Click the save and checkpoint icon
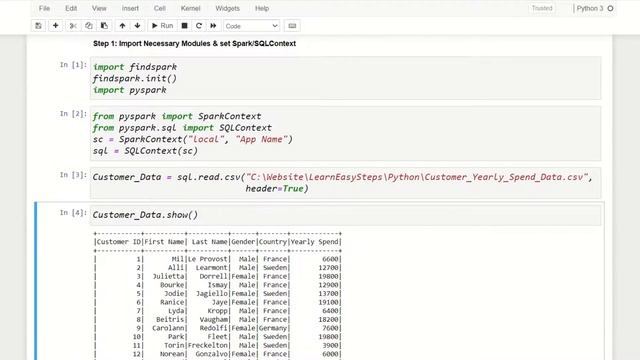This screenshot has height=360, width=640. [x=38, y=26]
